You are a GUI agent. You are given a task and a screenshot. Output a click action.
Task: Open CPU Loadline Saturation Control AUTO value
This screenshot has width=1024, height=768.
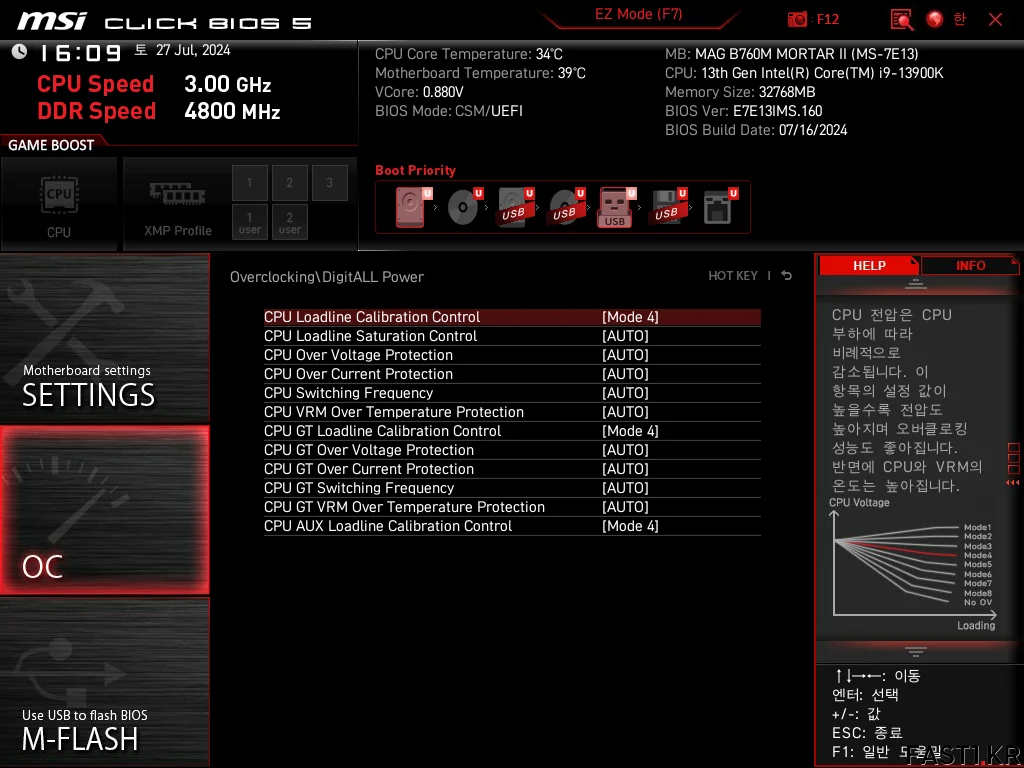click(625, 336)
